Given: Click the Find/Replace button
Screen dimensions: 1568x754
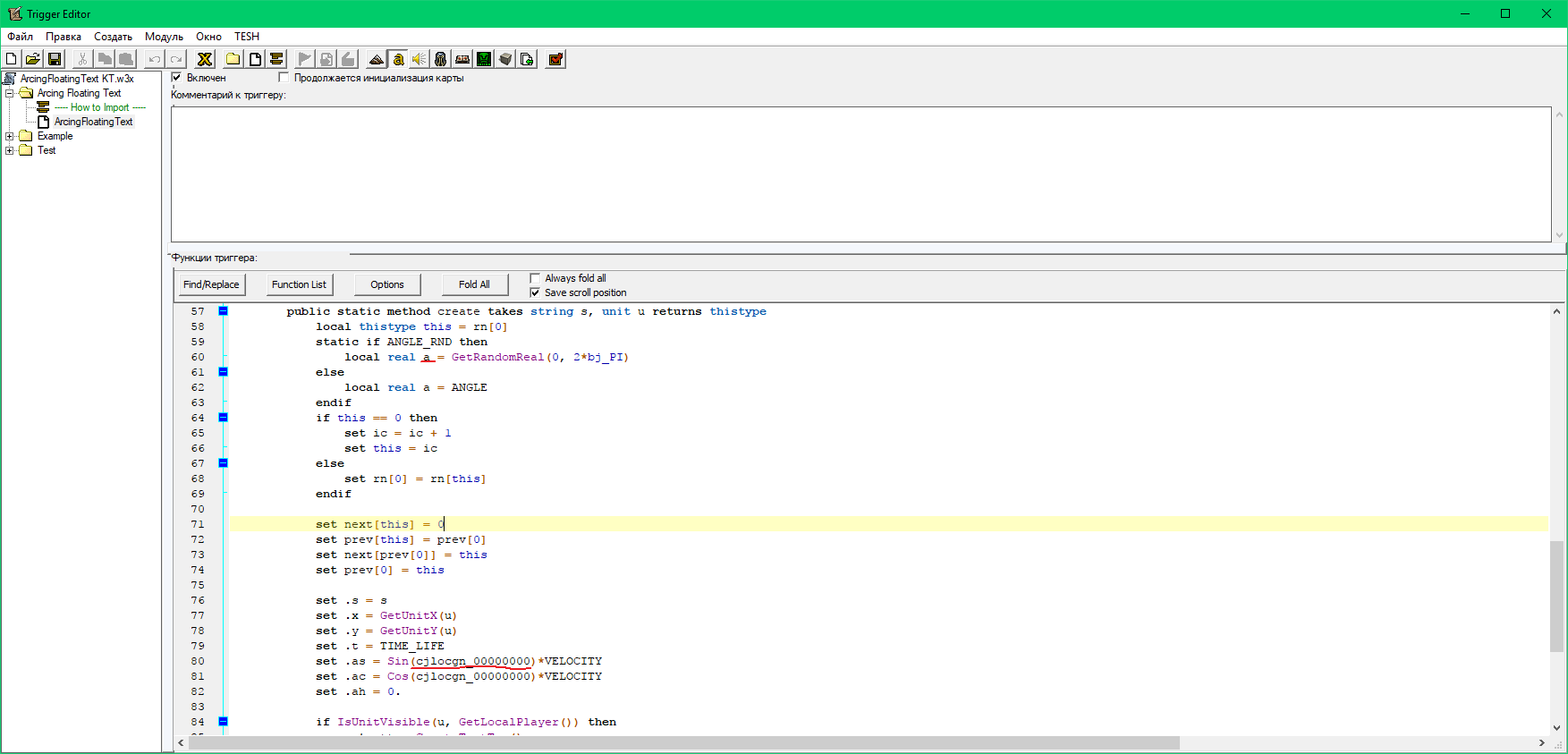Looking at the screenshot, I should (211, 284).
